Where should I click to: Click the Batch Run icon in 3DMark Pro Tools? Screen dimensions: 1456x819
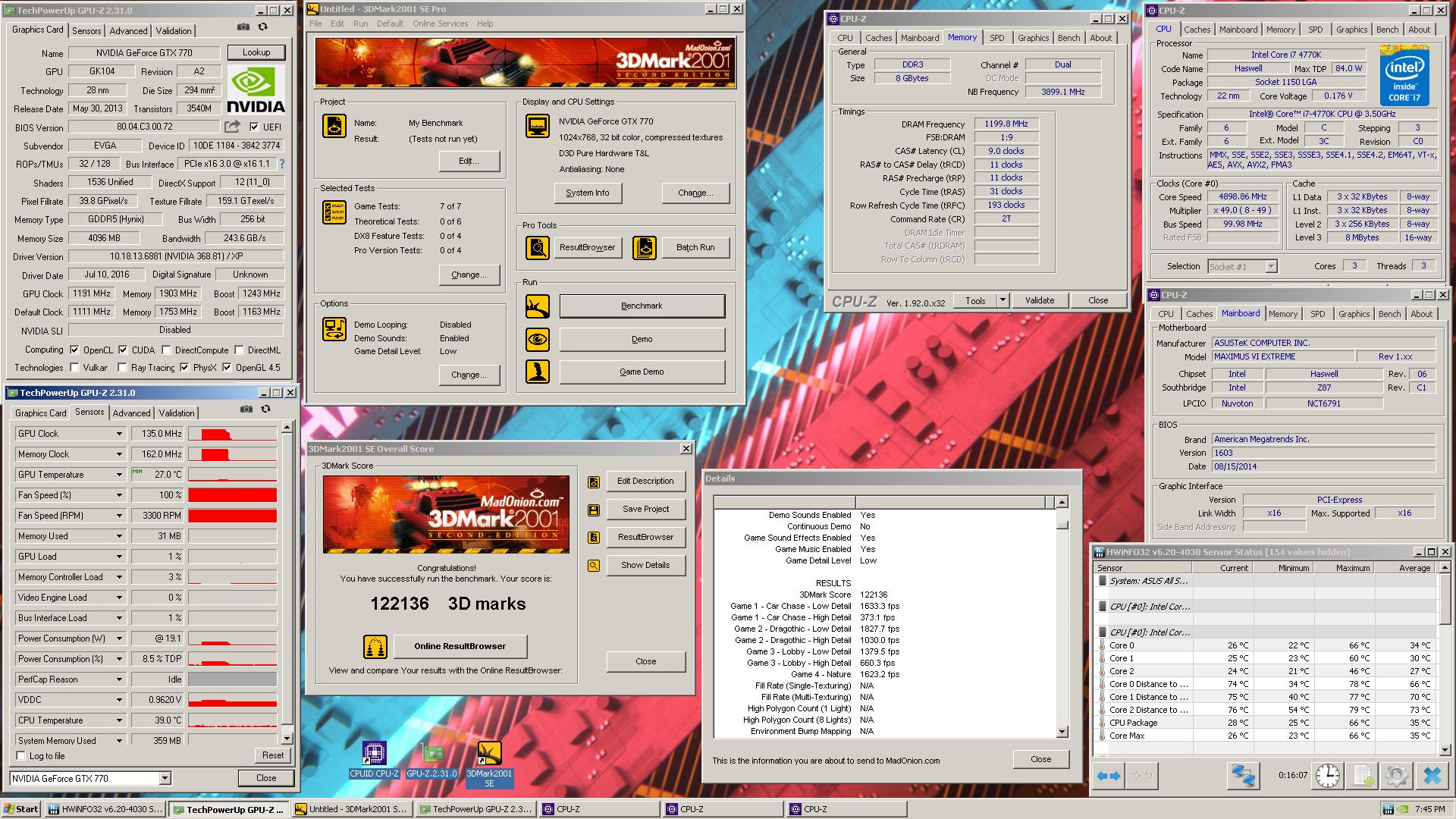(x=645, y=247)
